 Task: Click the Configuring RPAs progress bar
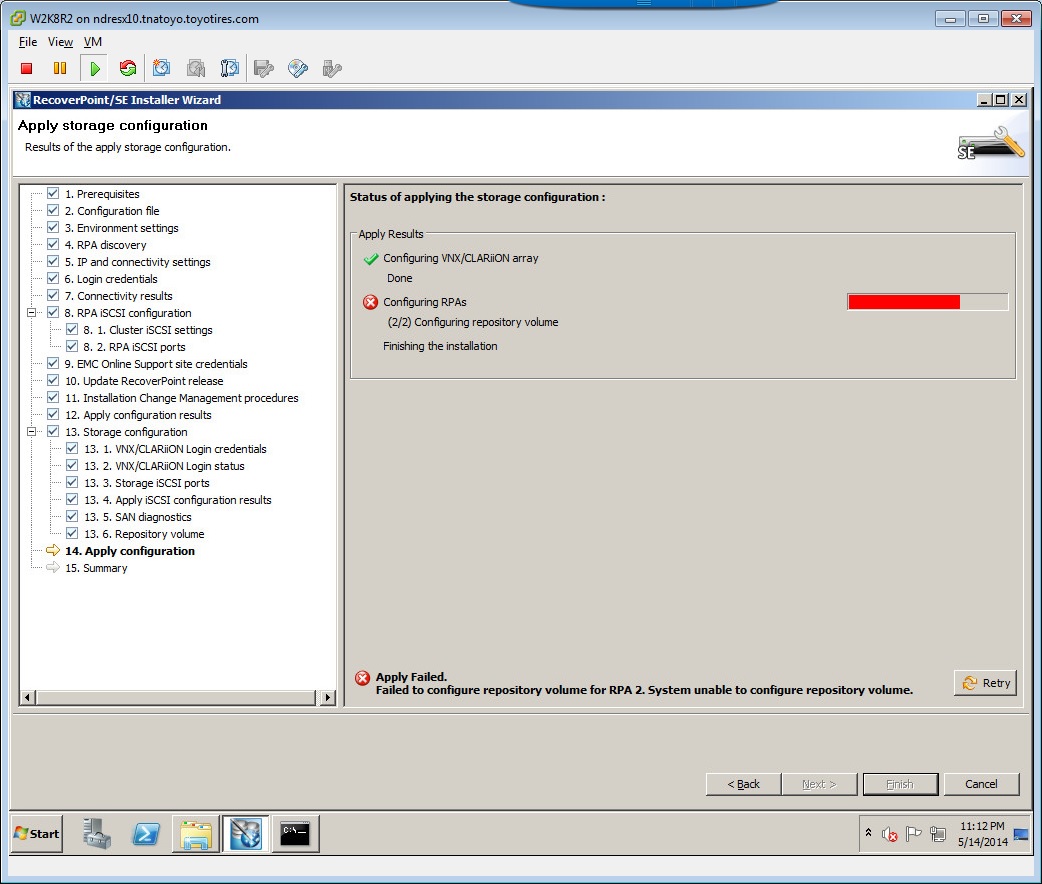pyautogui.click(x=927, y=301)
